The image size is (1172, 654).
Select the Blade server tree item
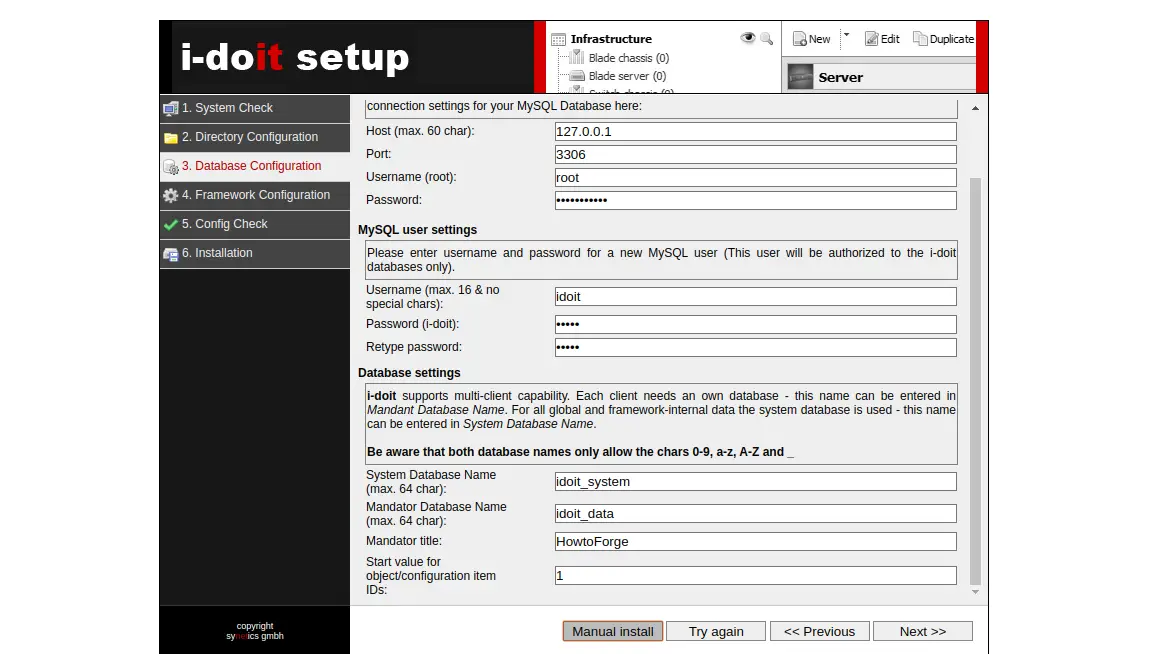[x=627, y=76]
